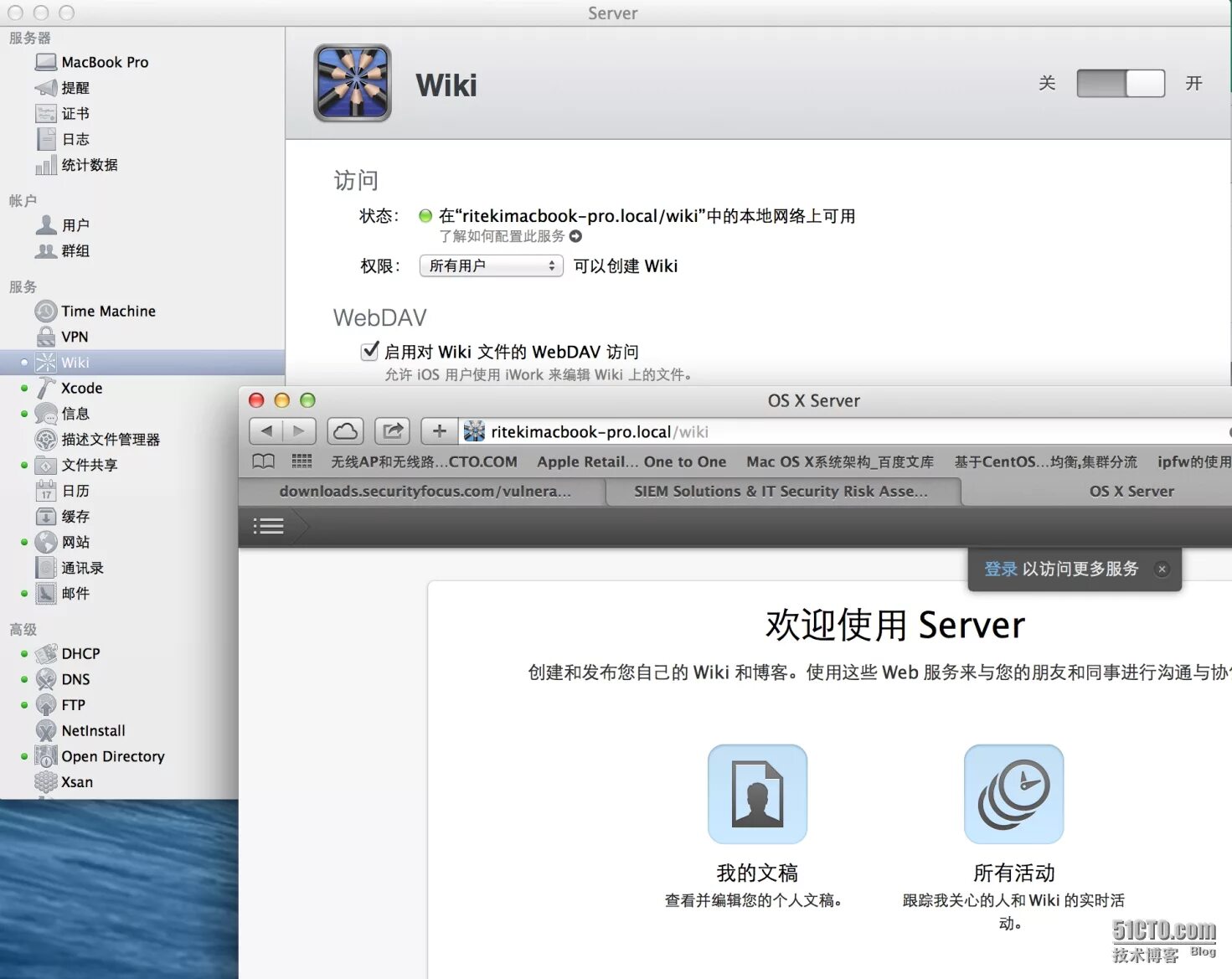Click the Safari address bar
This screenshot has width=1232, height=979.
click(846, 431)
